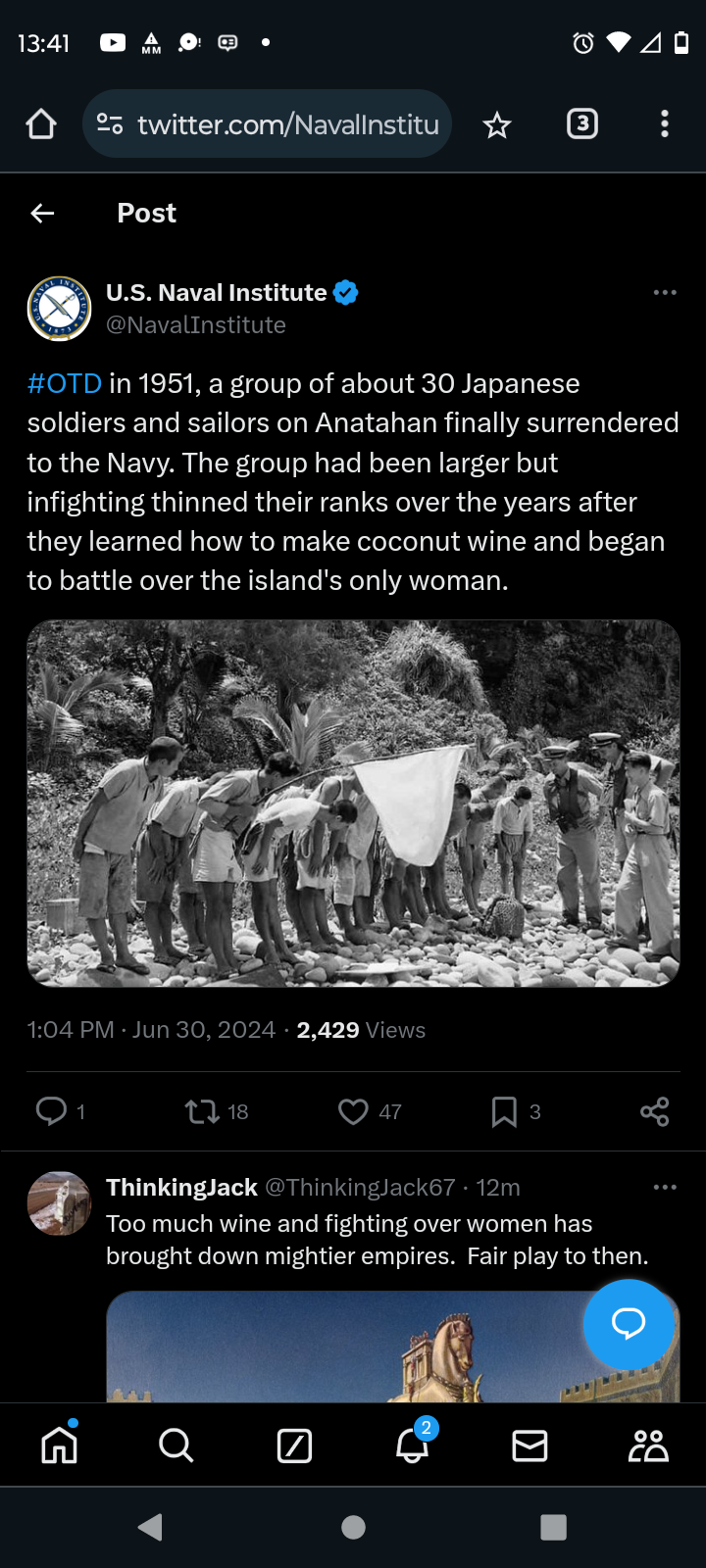Image resolution: width=706 pixels, height=1568 pixels.
Task: Open the Grok slash icon tab
Action: click(x=294, y=1445)
